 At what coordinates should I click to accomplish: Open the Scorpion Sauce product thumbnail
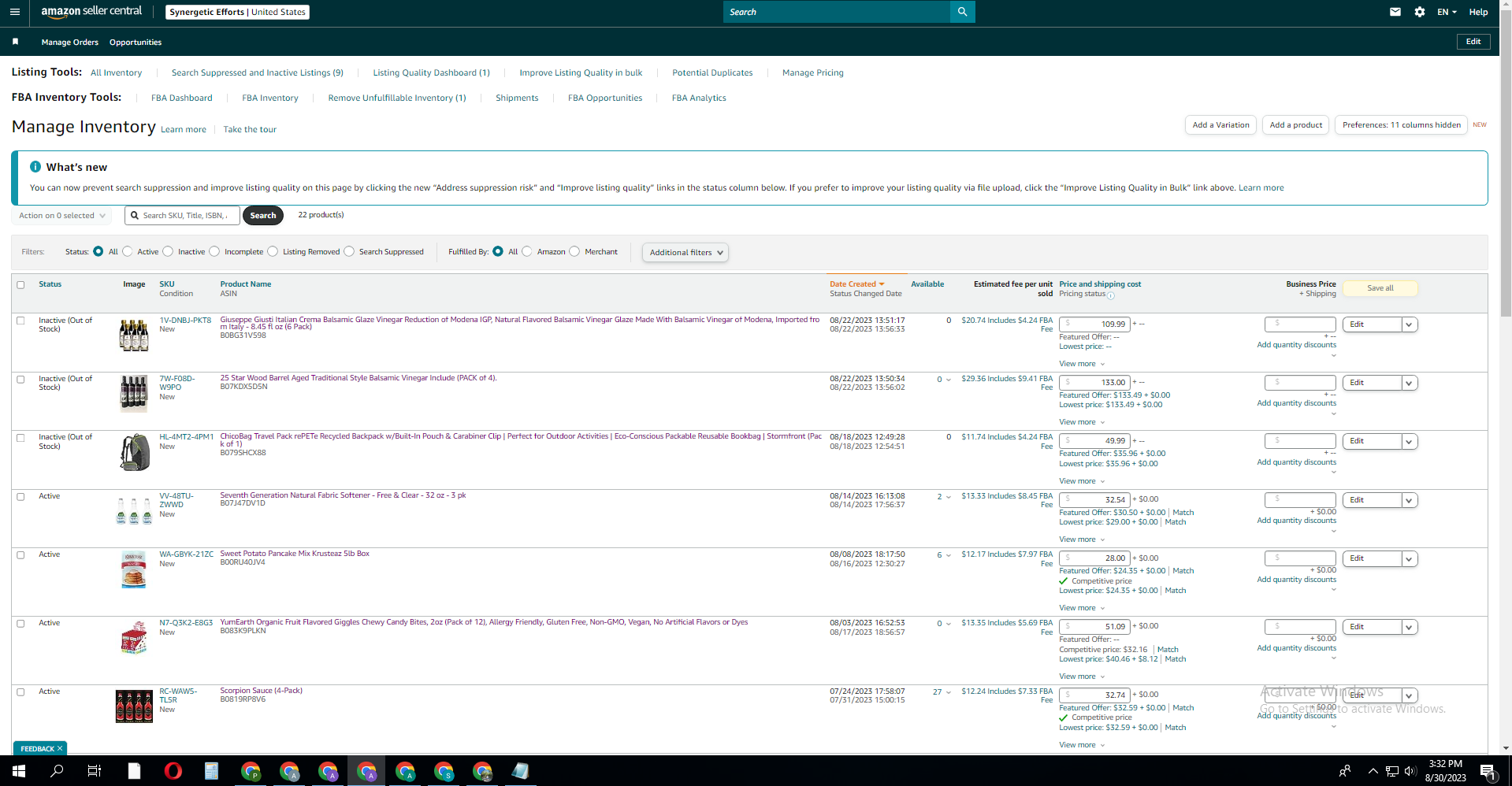[134, 706]
